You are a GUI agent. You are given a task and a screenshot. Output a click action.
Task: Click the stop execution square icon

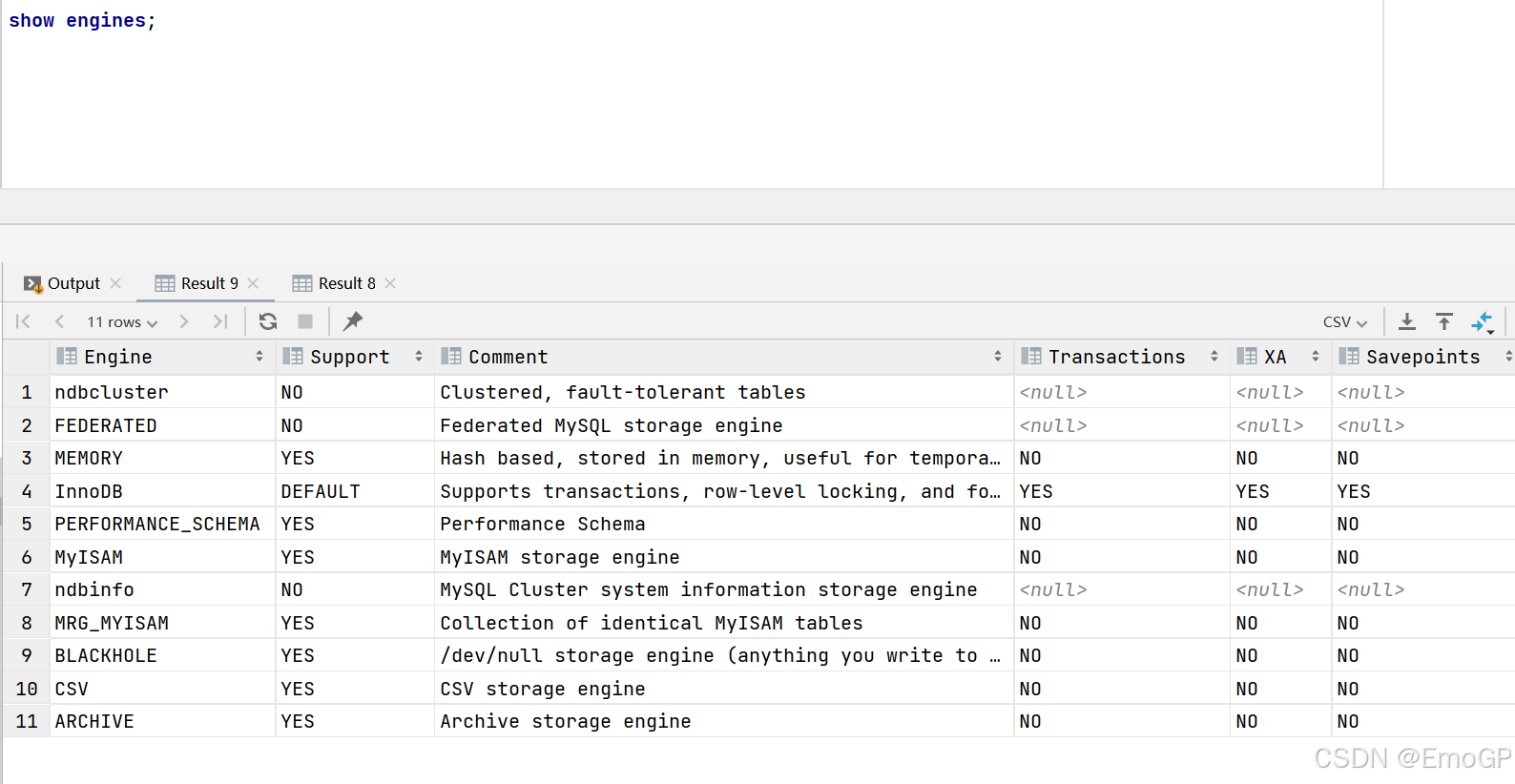(305, 321)
